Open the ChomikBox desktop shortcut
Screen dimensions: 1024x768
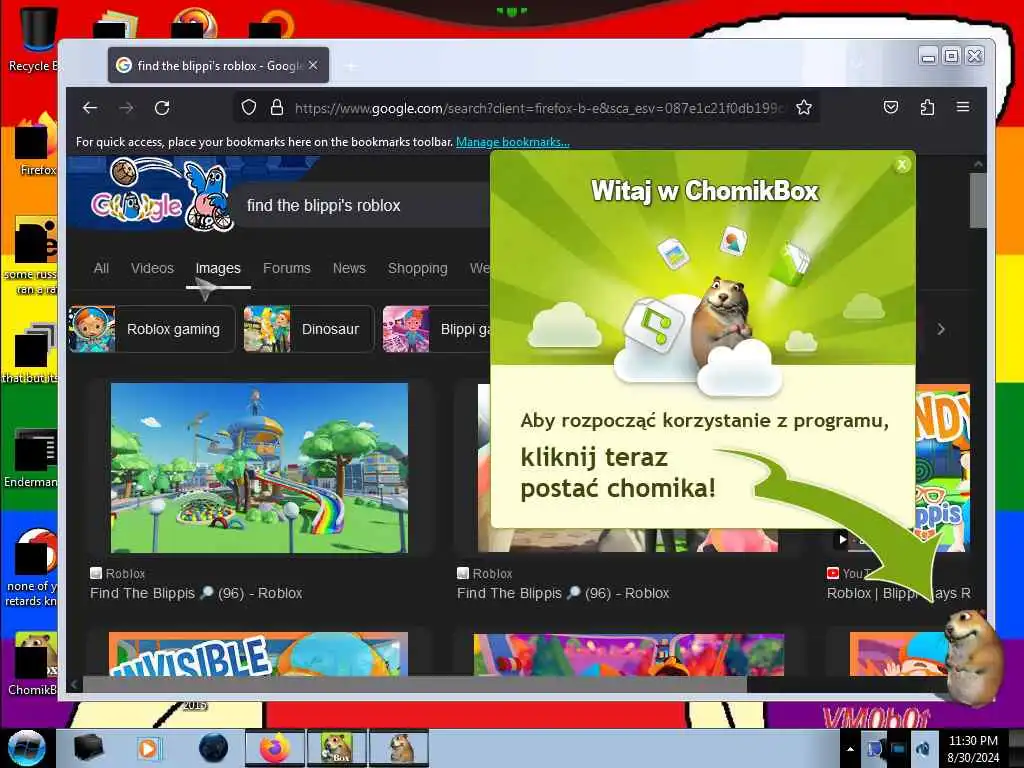click(x=34, y=664)
